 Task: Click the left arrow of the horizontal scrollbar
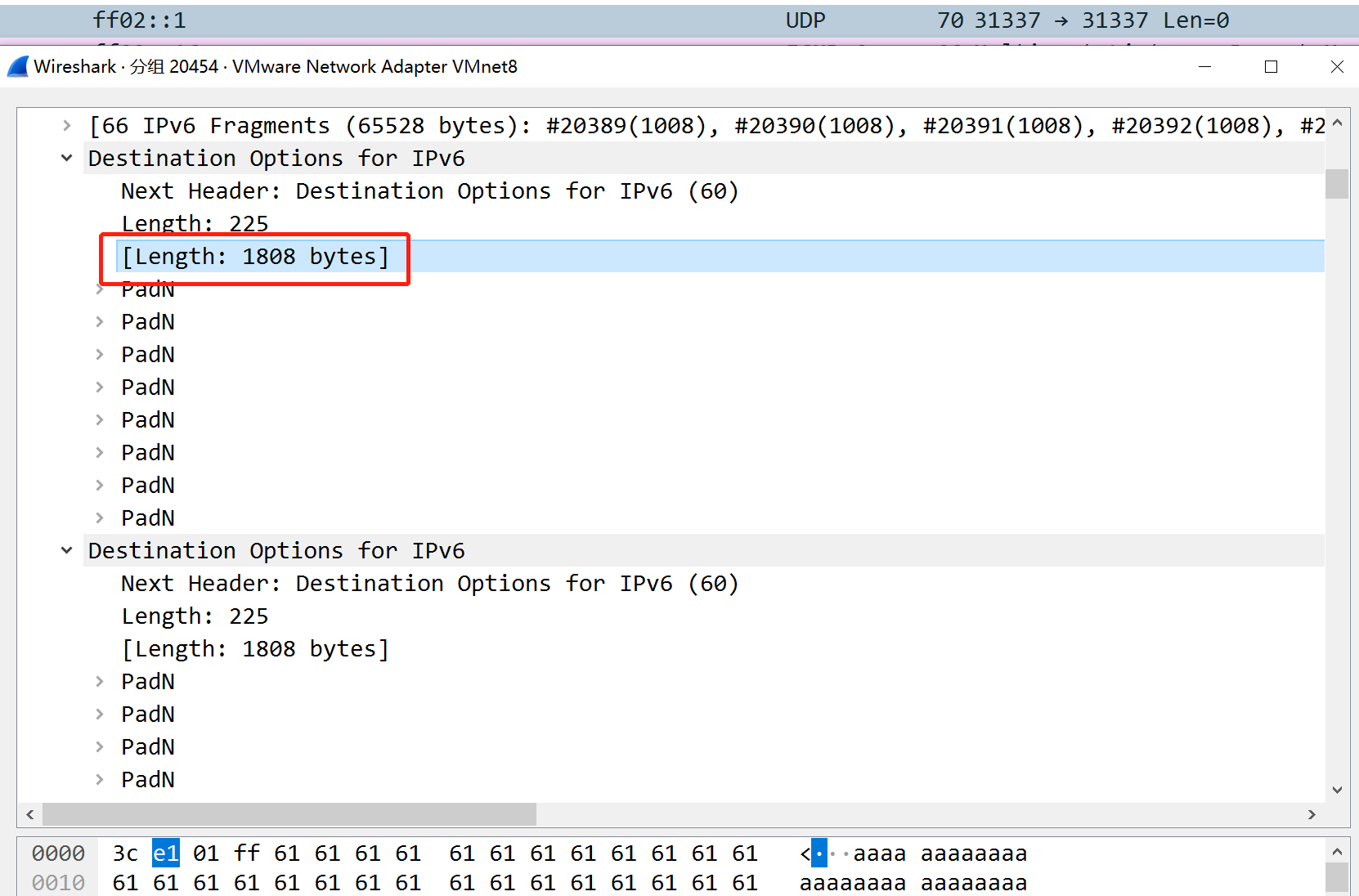point(30,814)
